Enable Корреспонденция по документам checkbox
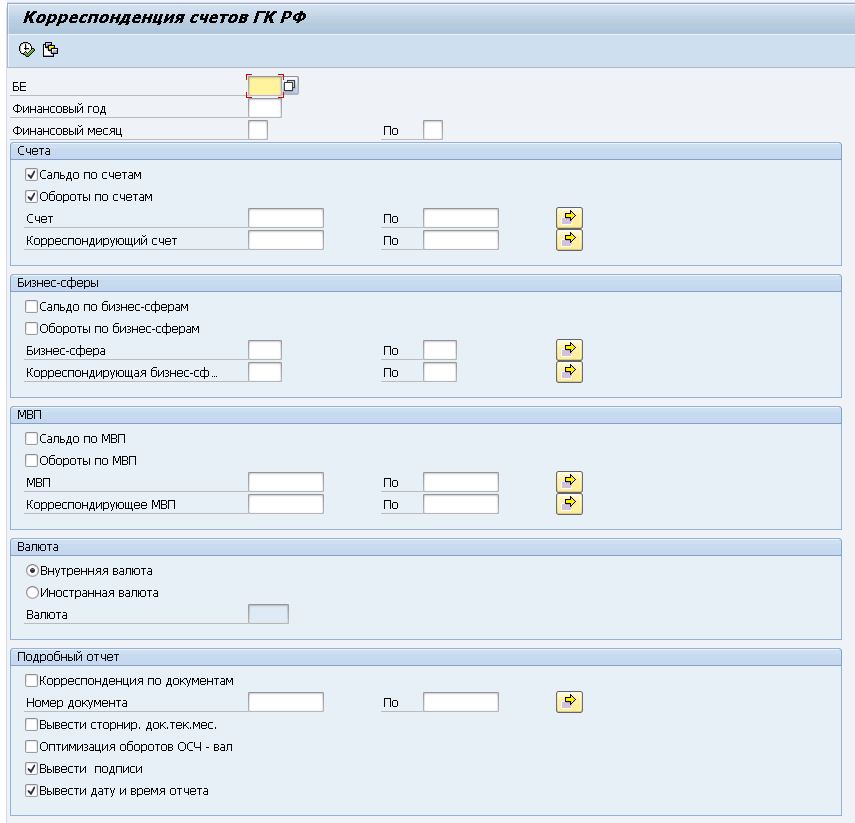855x823 pixels. [x=32, y=681]
